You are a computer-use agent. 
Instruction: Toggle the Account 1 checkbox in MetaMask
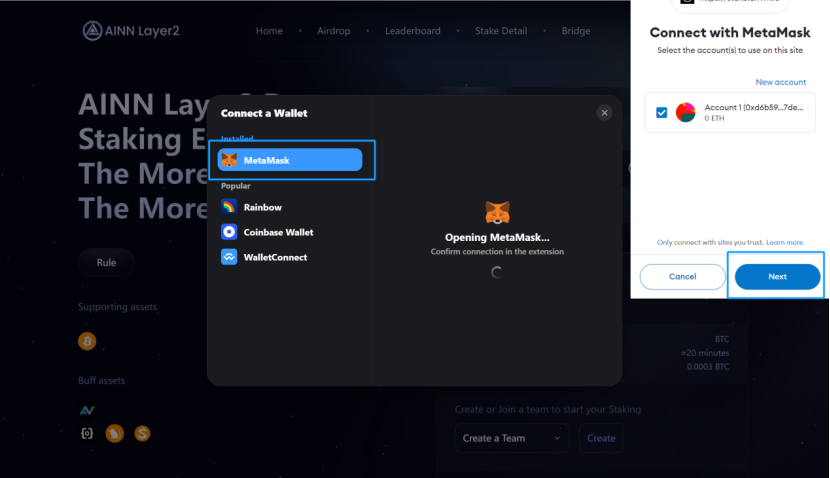click(661, 112)
